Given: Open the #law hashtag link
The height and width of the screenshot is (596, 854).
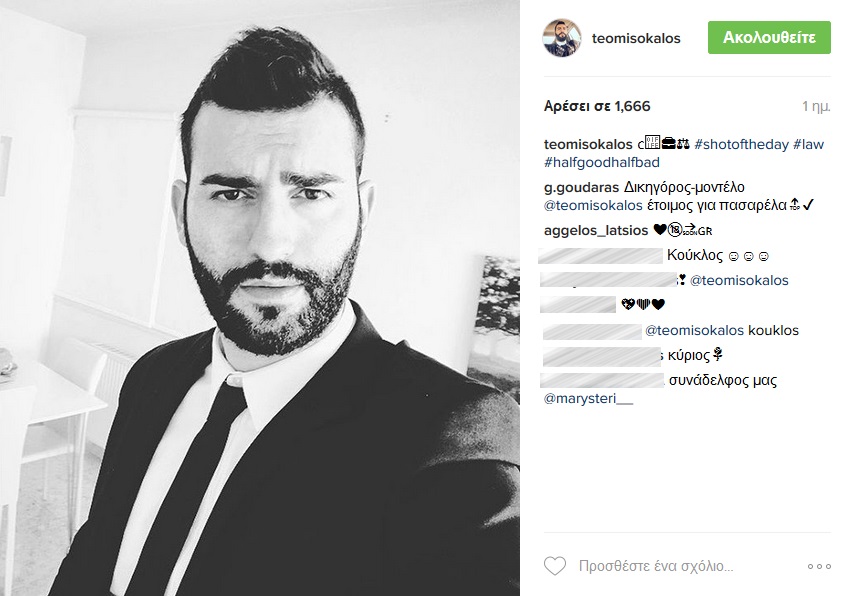Looking at the screenshot, I should coord(808,144).
